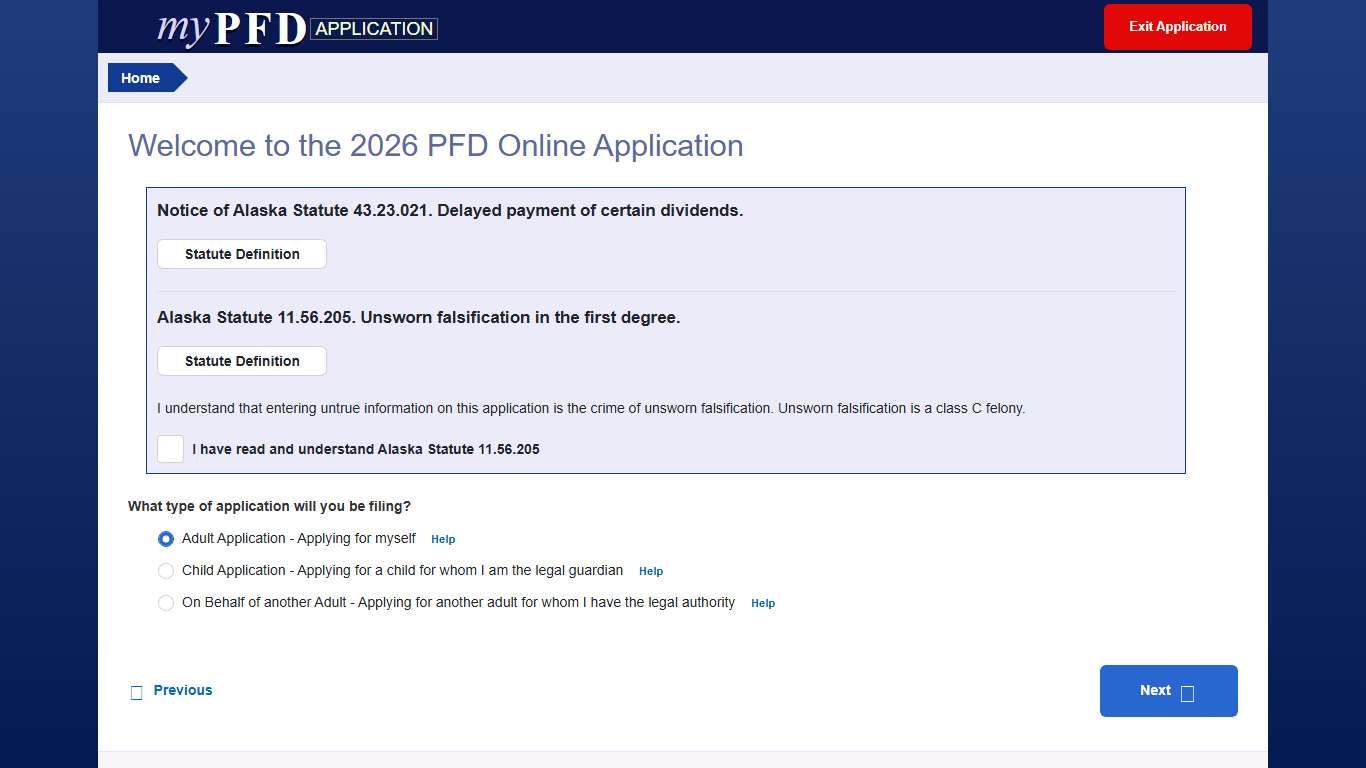Click the myPFD logo in the header
This screenshot has width=1366, height=768.
(230, 28)
